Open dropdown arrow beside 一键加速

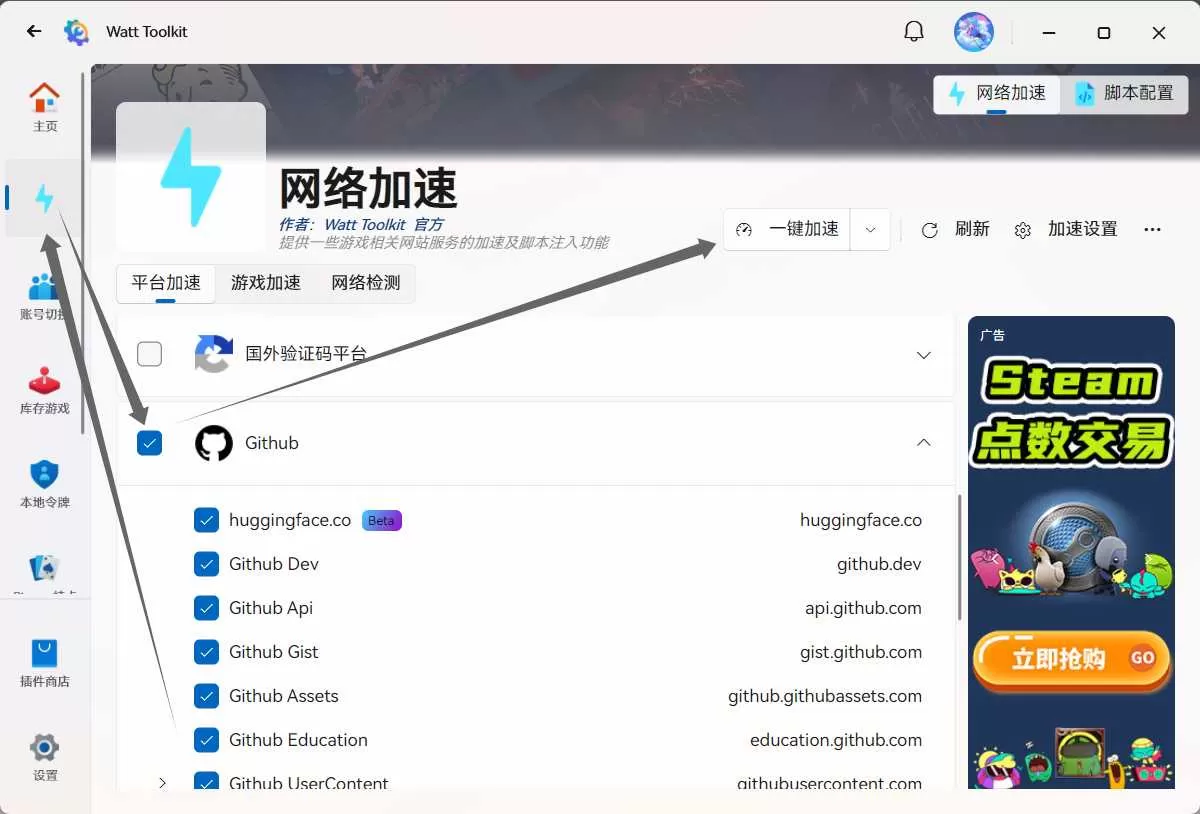[x=870, y=229]
